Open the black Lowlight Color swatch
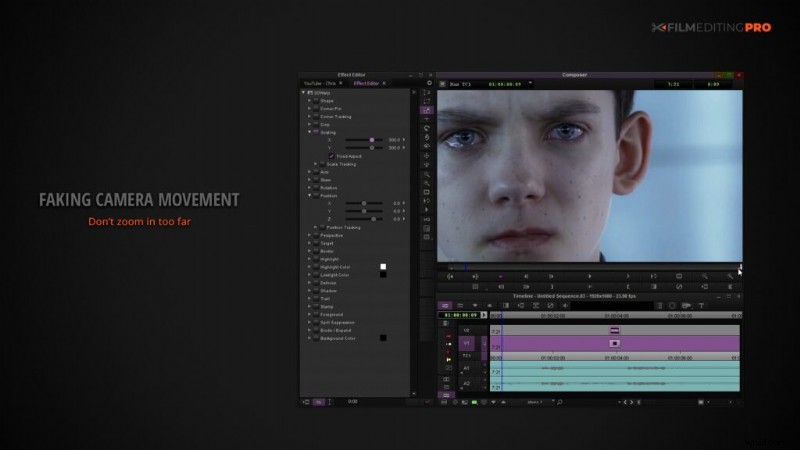This screenshot has width=800, height=450. pyautogui.click(x=383, y=274)
